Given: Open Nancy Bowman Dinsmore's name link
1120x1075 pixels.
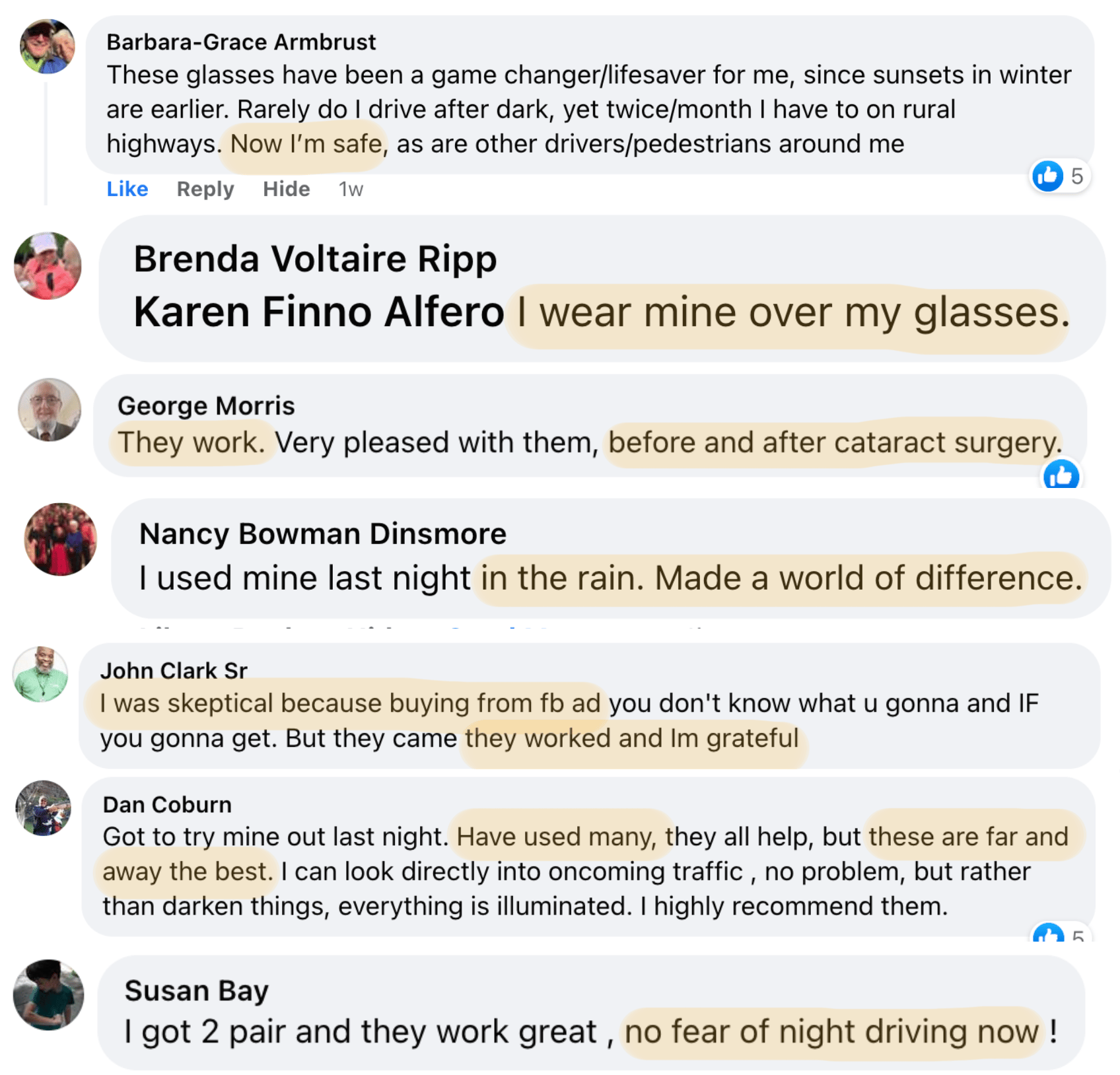Looking at the screenshot, I should coord(323,534).
